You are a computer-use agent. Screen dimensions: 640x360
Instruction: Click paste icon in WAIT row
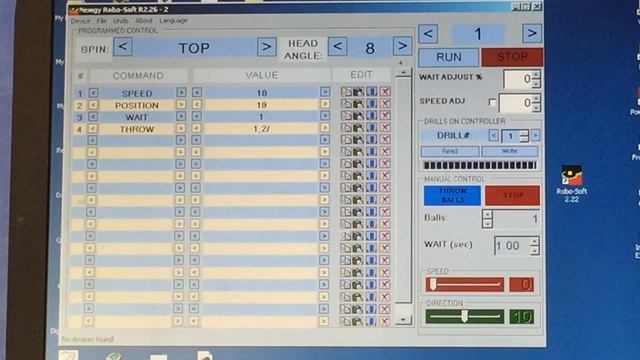[x=358, y=116]
